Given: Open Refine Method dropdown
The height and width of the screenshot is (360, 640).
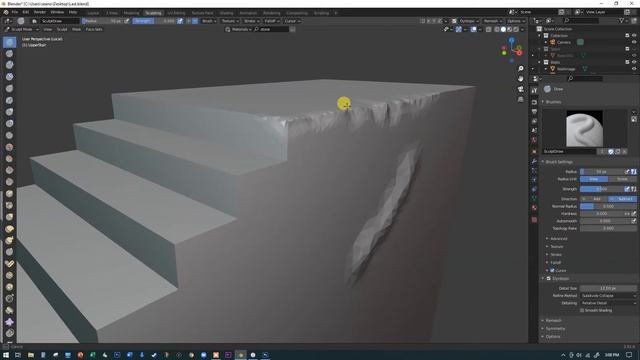Looking at the screenshot, I should pyautogui.click(x=608, y=295).
